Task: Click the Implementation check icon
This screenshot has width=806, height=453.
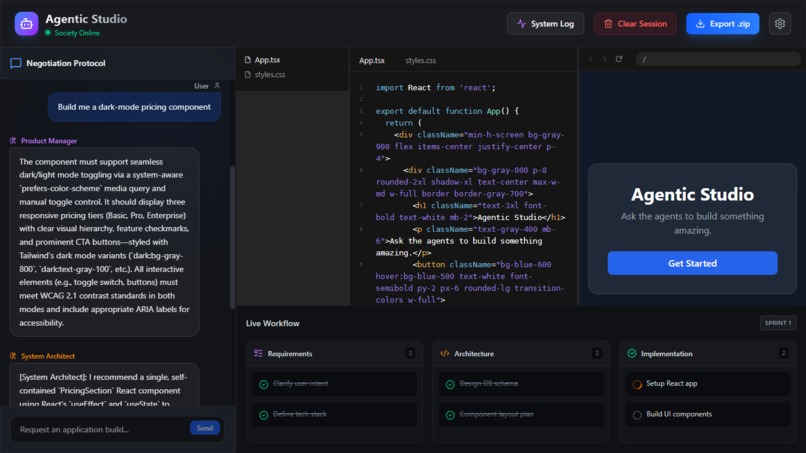Action: [x=632, y=353]
